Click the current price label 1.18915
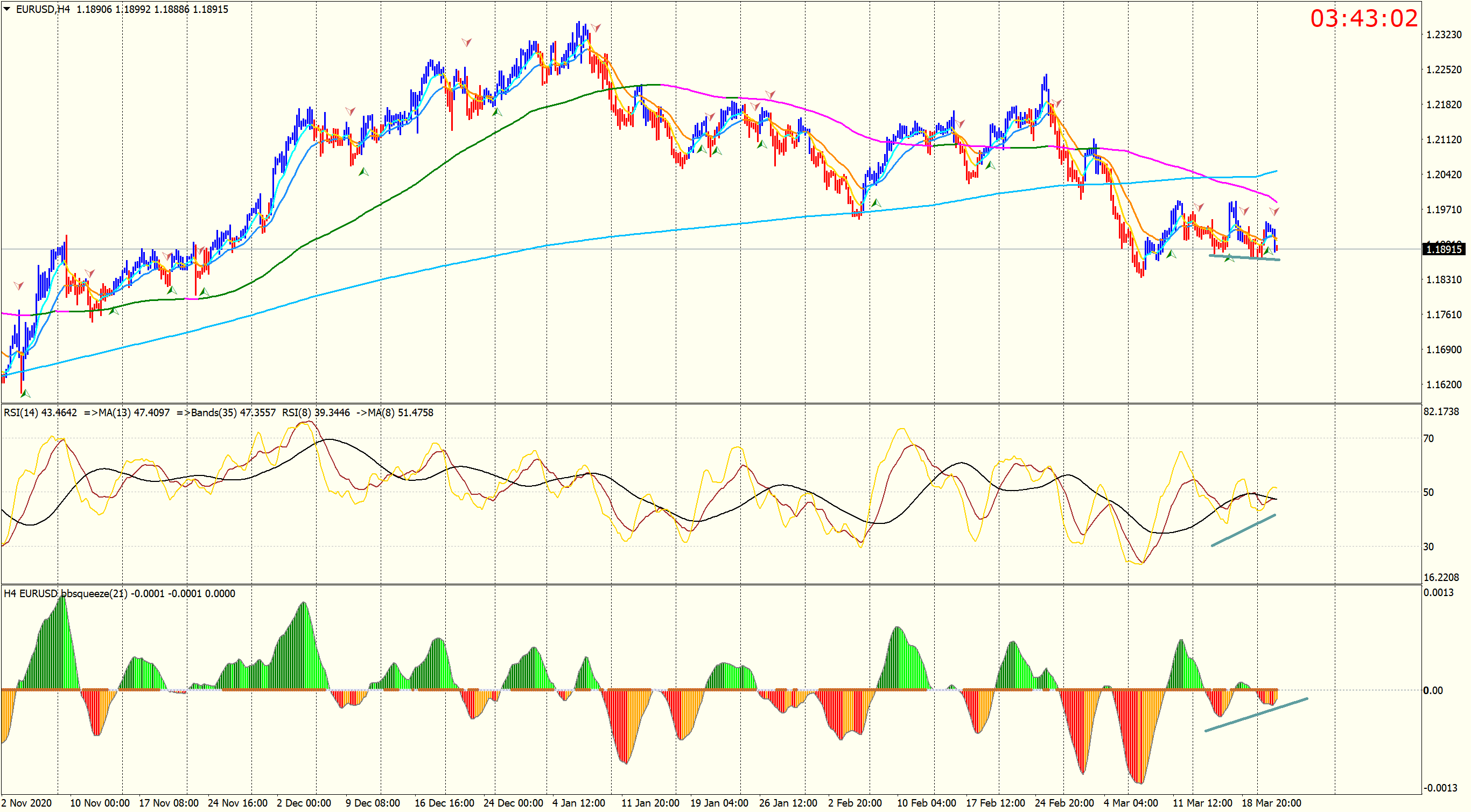The width and height of the screenshot is (1471, 812). (1443, 249)
